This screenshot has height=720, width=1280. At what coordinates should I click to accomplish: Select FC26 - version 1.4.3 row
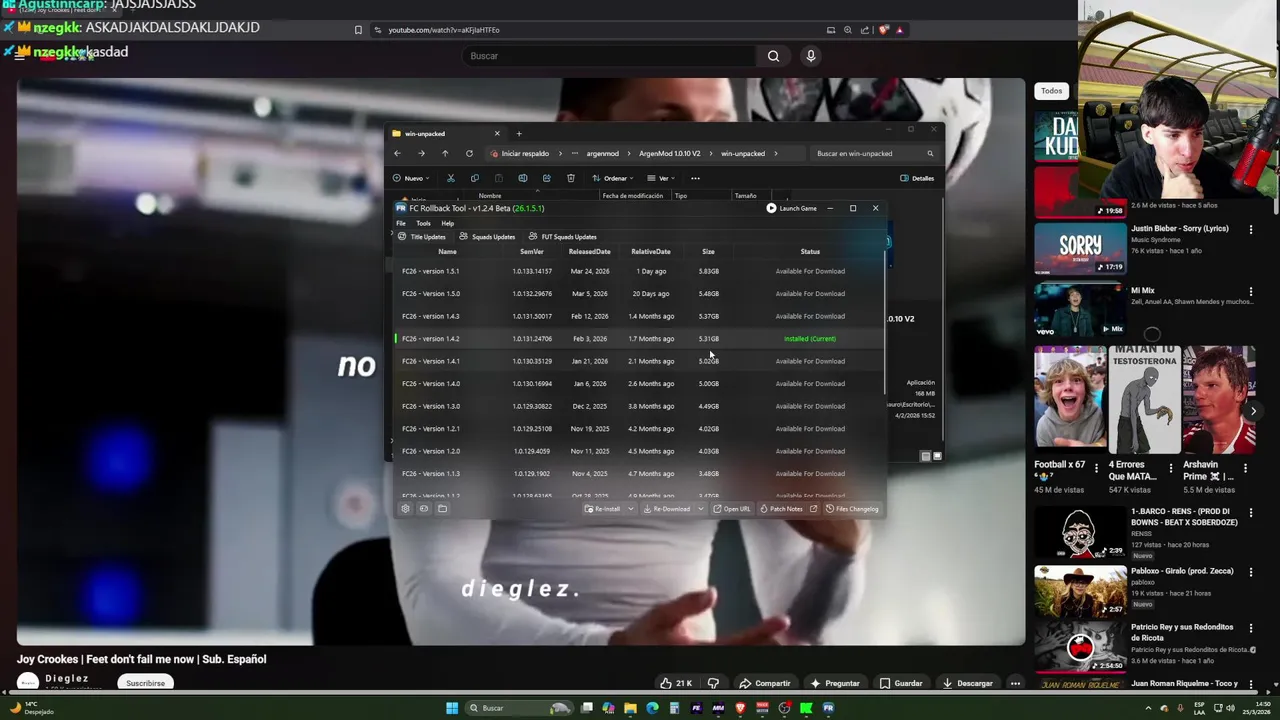(x=640, y=316)
